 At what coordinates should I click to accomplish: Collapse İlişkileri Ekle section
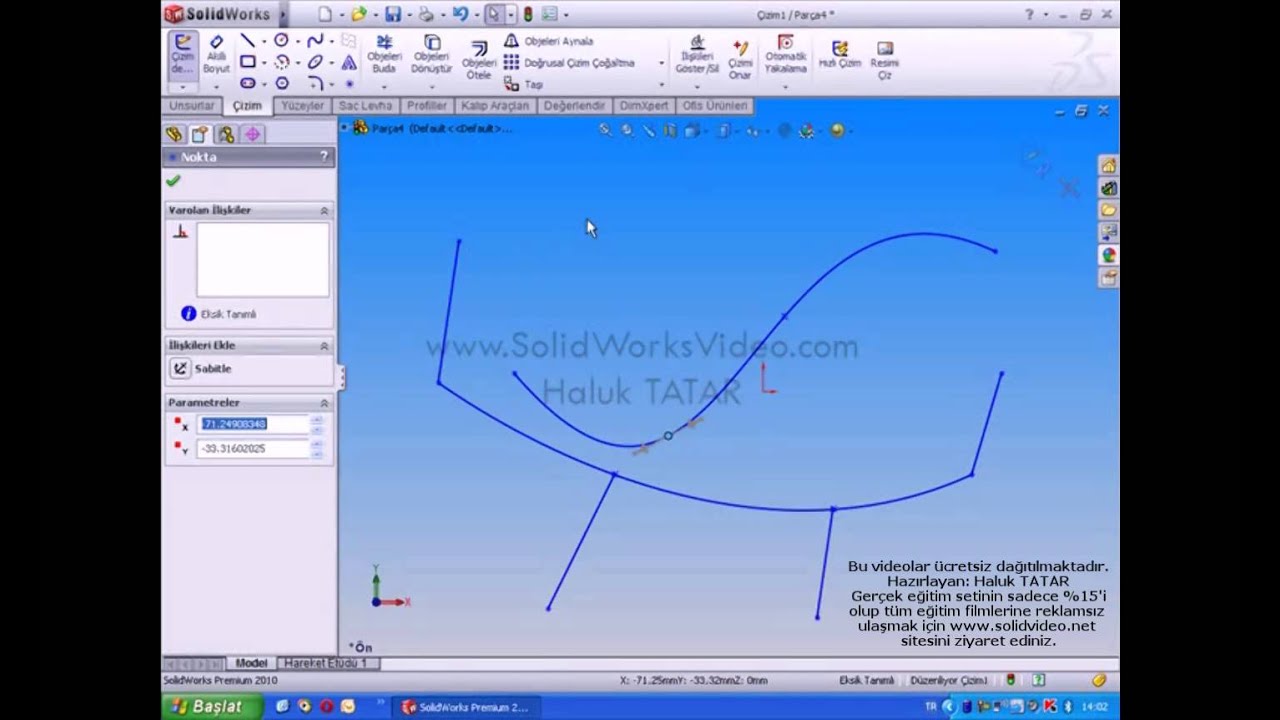(x=324, y=346)
